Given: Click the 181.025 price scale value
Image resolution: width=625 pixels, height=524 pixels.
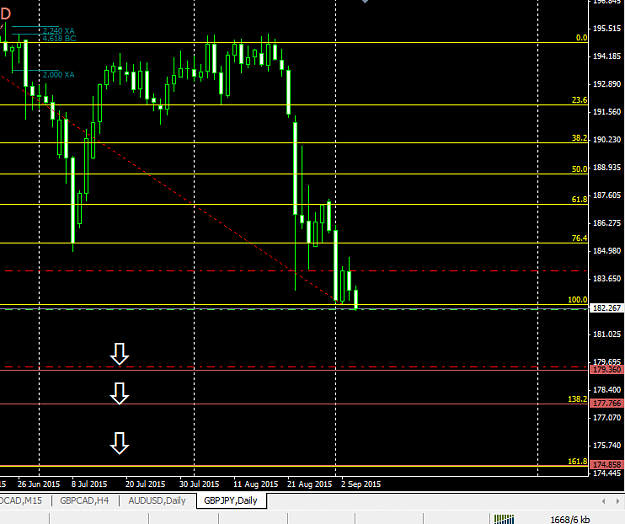Looking at the screenshot, I should [x=607, y=334].
